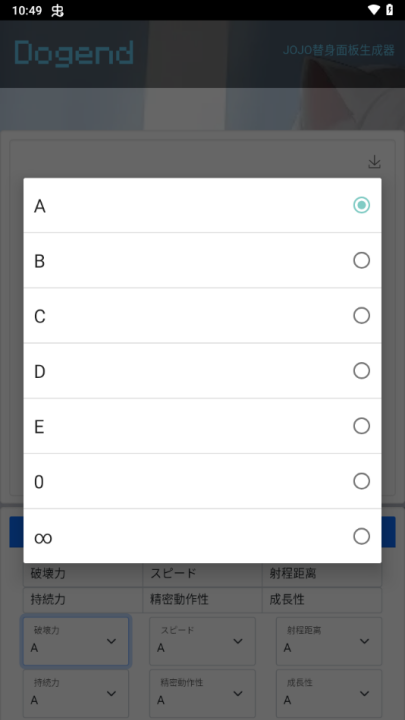Expand the スピード dropdown

[202, 641]
